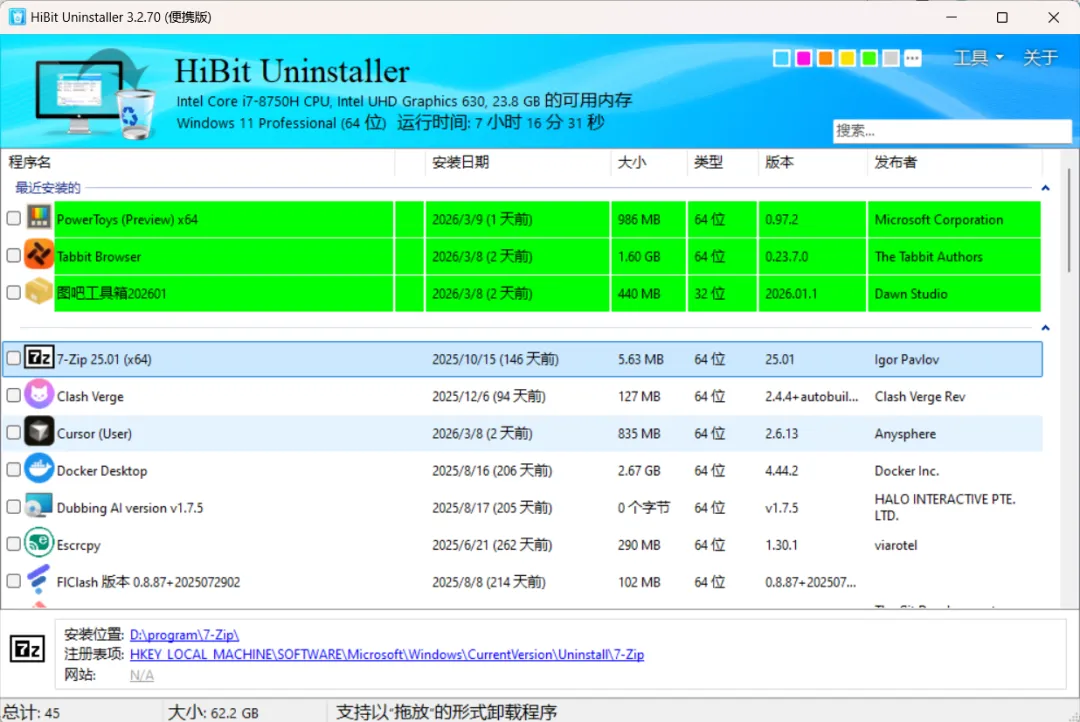Click the 7z icon in details pane
This screenshot has width=1080, height=722.
pyautogui.click(x=28, y=649)
